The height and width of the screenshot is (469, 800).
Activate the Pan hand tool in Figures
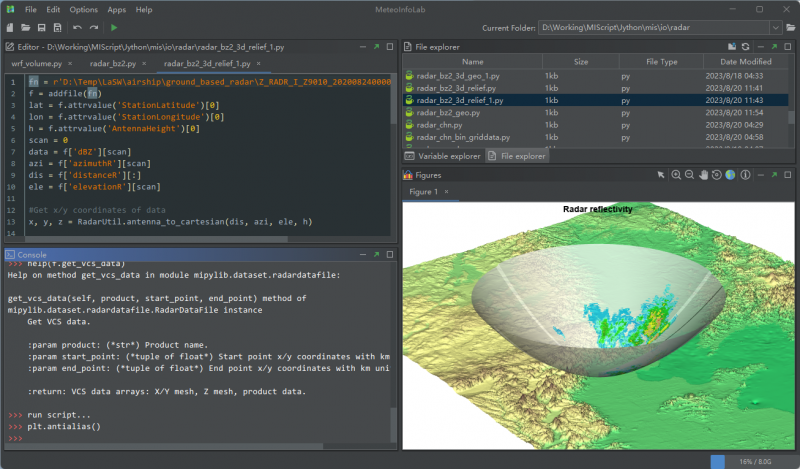click(x=703, y=175)
